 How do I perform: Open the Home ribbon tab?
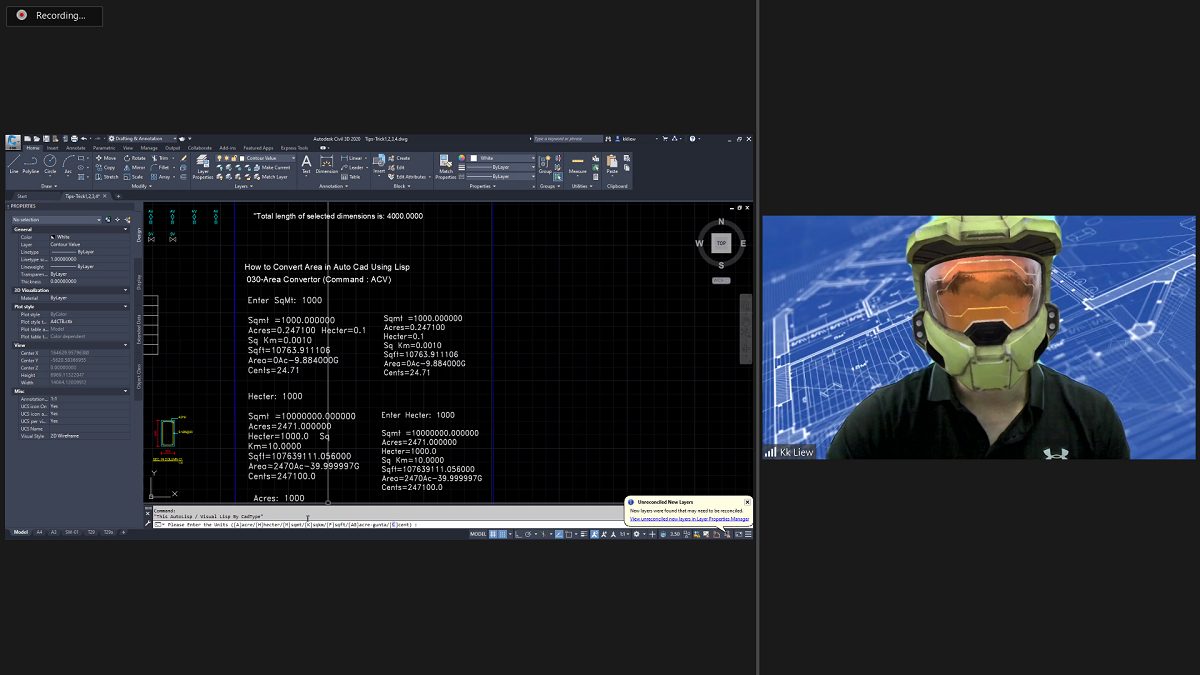tap(33, 148)
